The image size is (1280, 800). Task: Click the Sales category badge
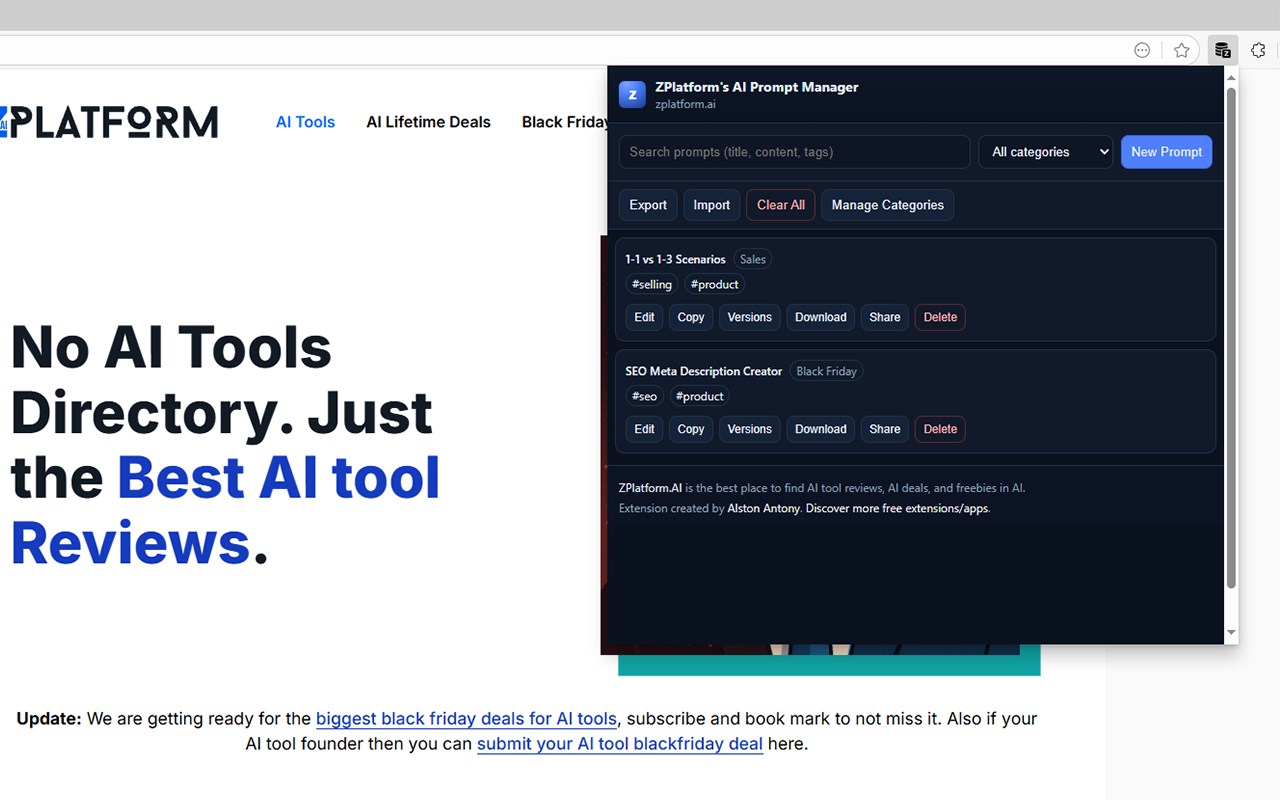[x=753, y=259]
